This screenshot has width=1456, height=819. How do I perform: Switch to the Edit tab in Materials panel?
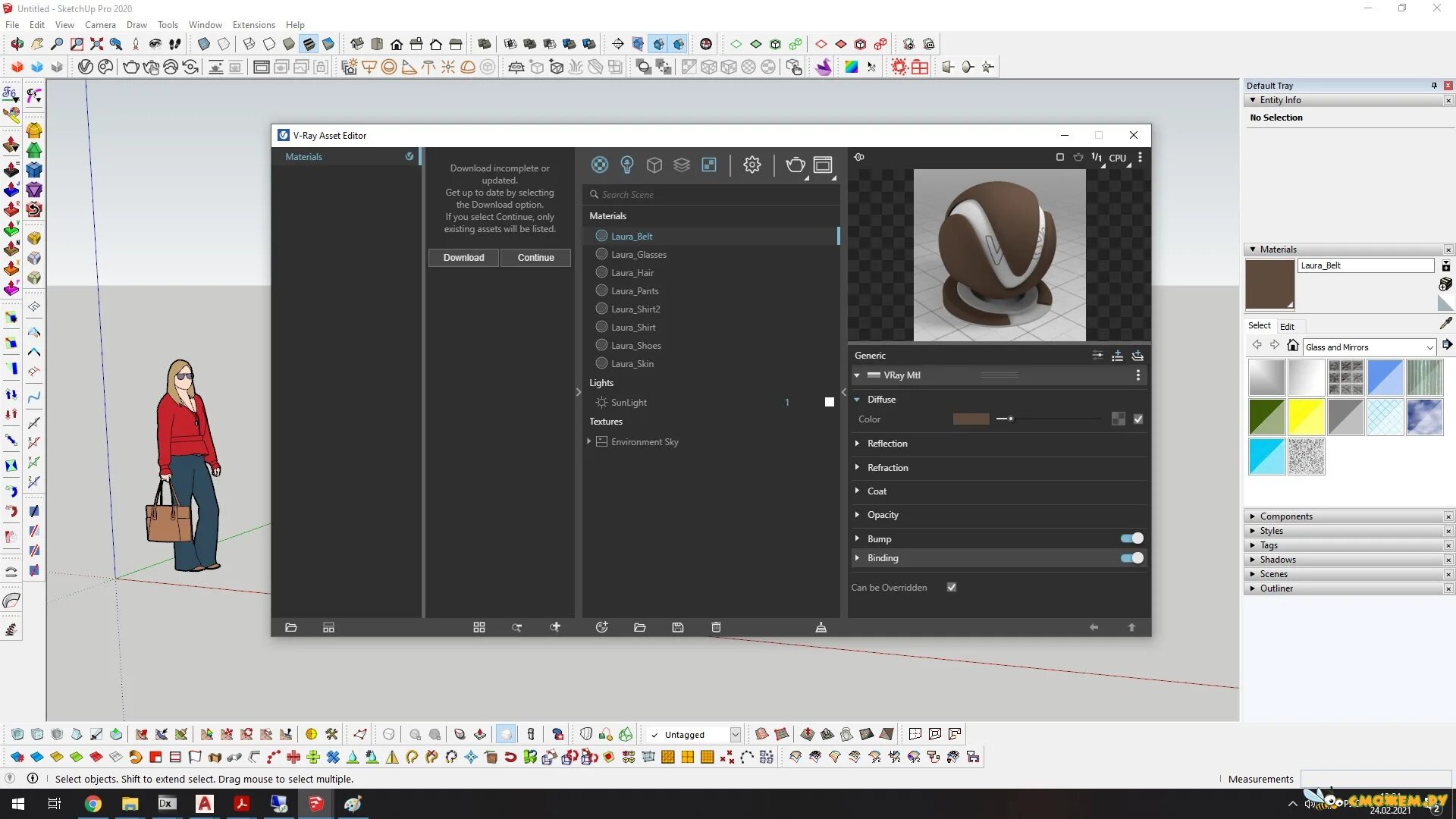[x=1287, y=326]
